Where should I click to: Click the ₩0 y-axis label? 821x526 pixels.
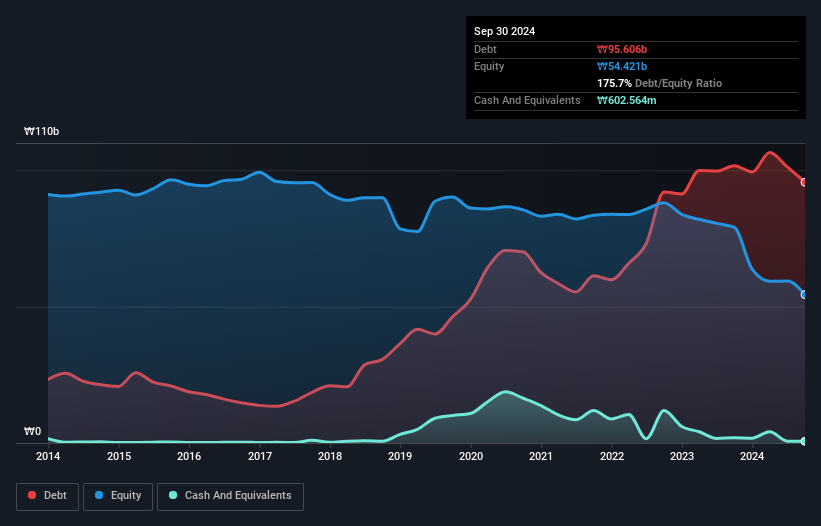point(32,431)
